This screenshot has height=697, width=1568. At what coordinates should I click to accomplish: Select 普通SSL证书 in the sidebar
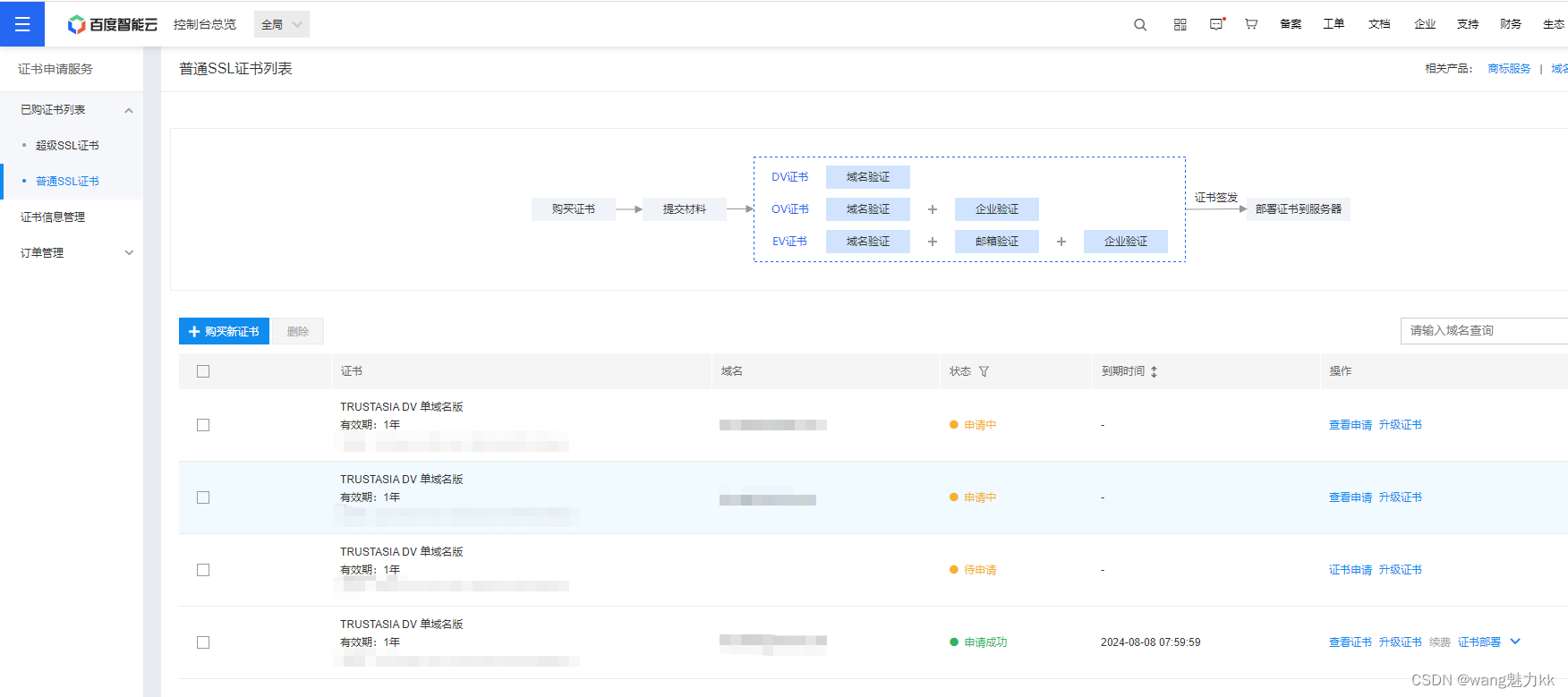tap(67, 181)
